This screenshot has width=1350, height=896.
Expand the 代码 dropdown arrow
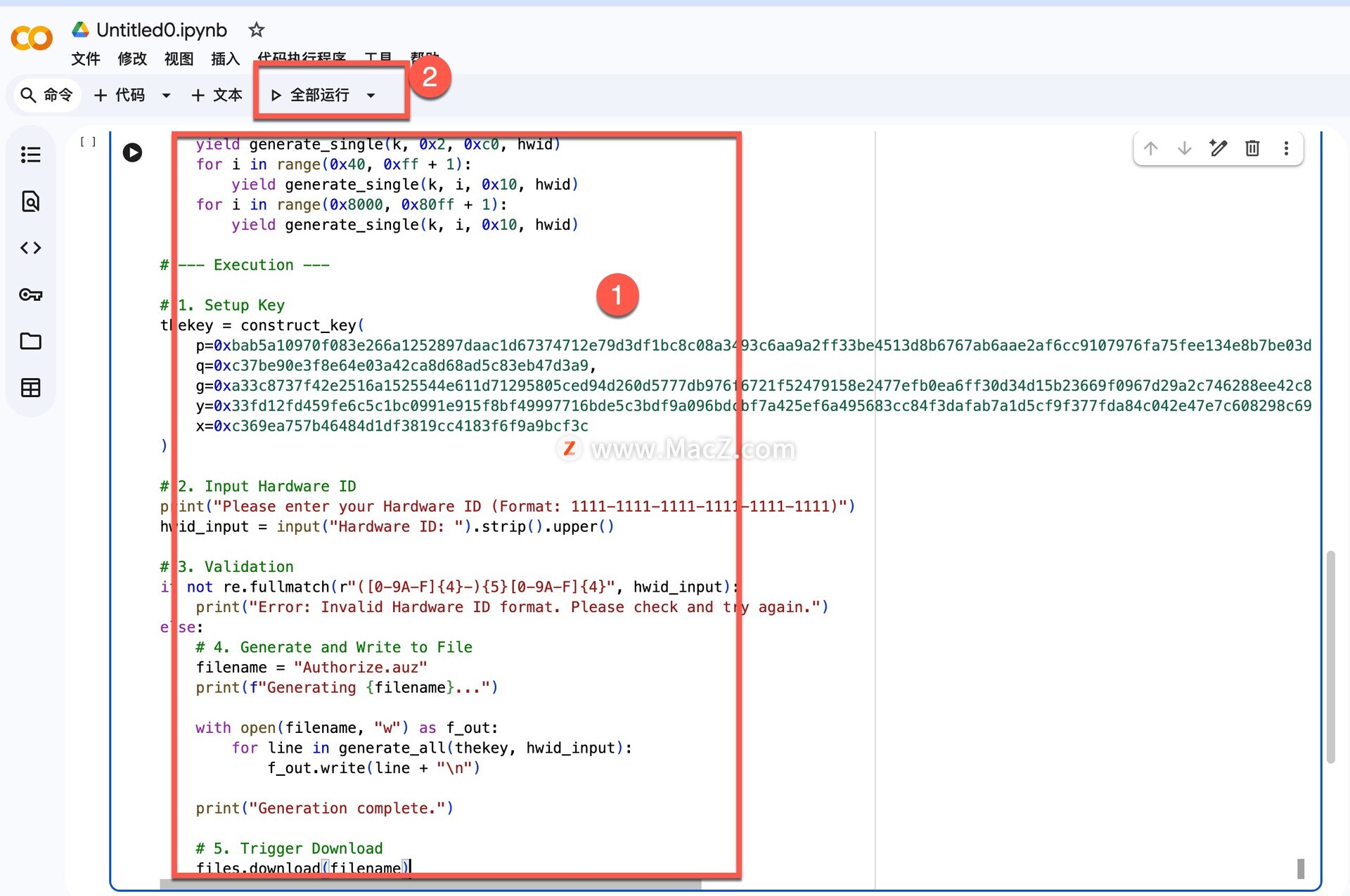pos(166,96)
